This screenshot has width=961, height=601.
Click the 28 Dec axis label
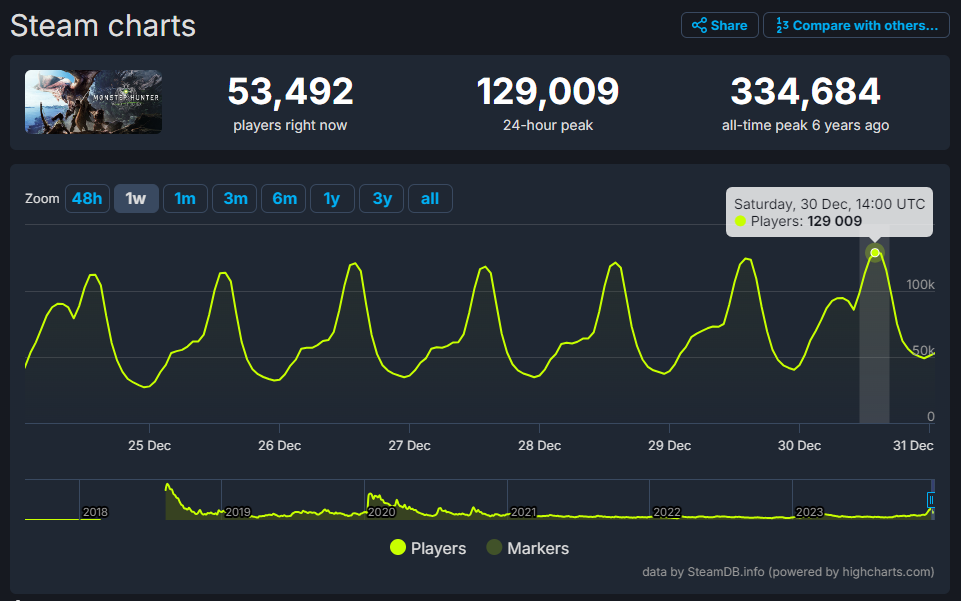click(539, 445)
